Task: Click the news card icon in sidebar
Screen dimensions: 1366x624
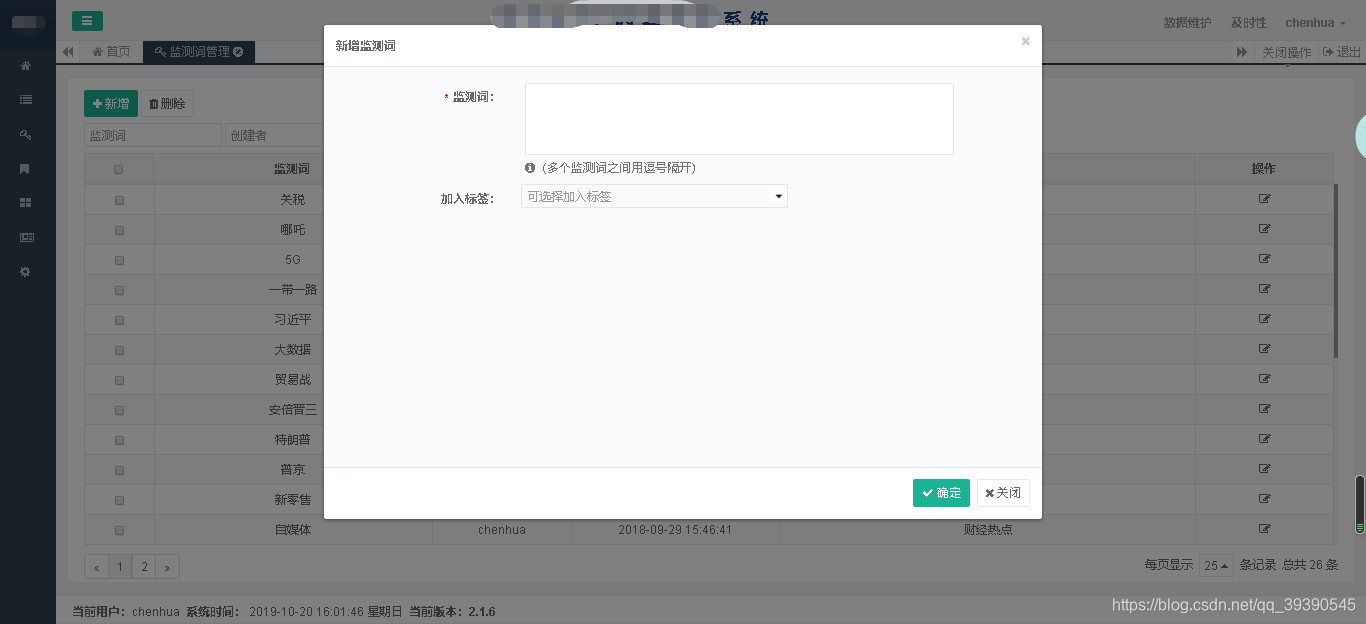Action: pos(24,237)
